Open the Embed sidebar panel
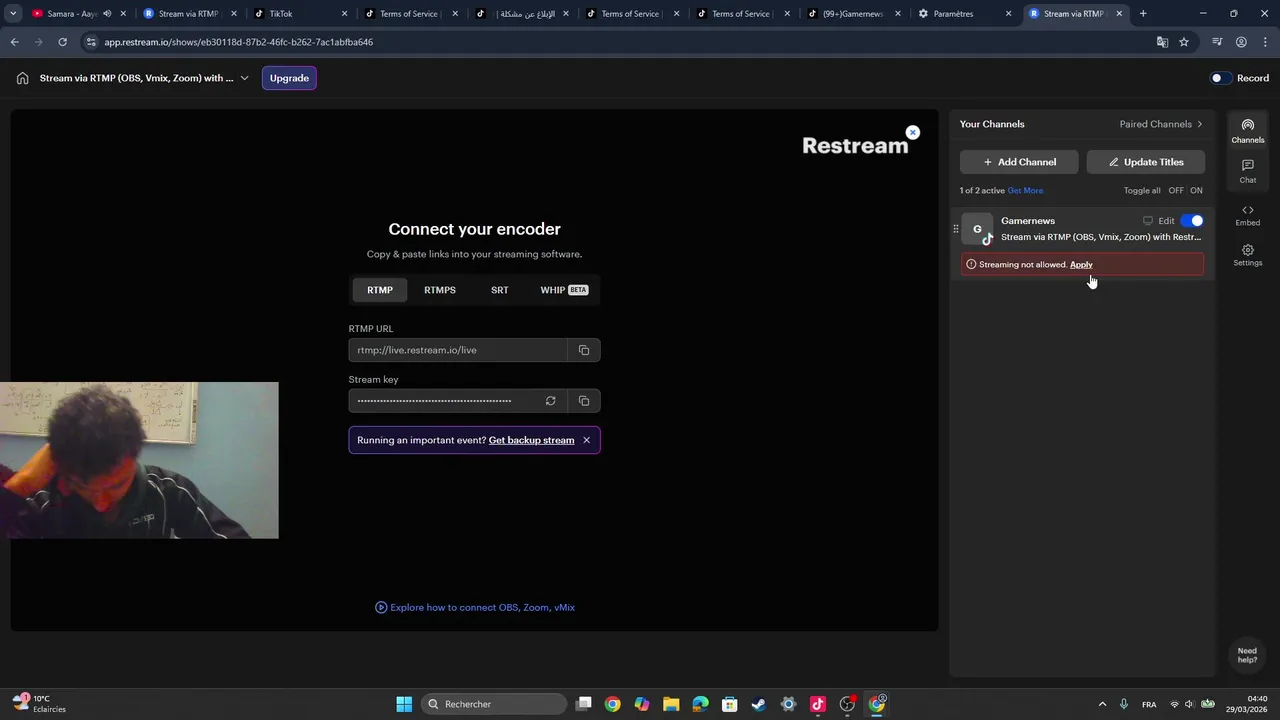Screen dimensions: 1280x720 pos(1247,215)
